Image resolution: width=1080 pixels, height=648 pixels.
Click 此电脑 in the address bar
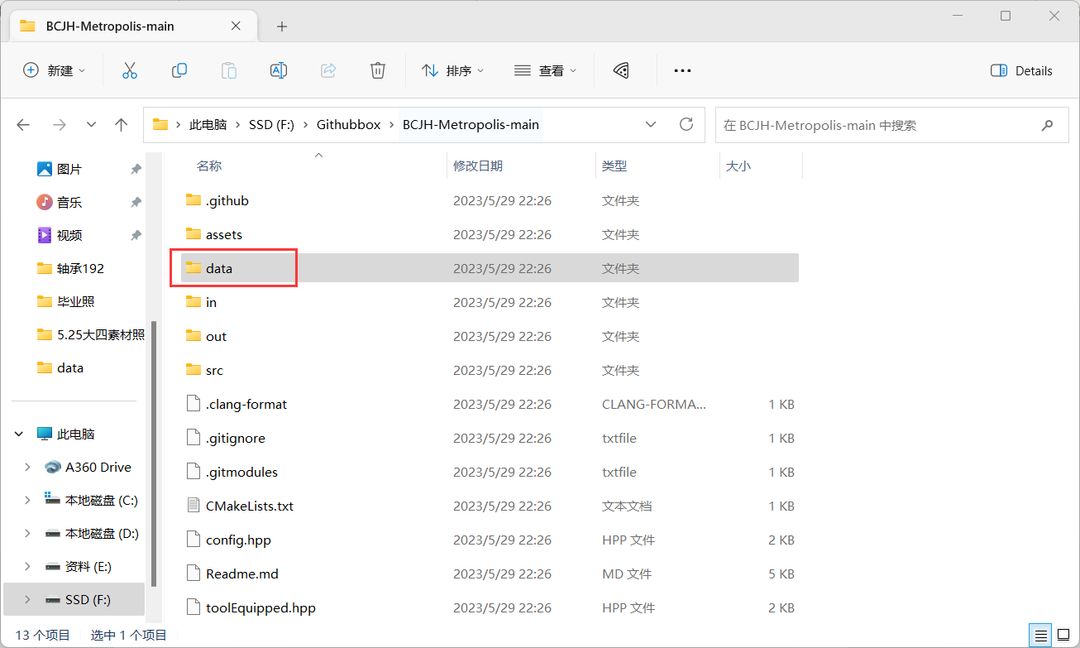[208, 125]
